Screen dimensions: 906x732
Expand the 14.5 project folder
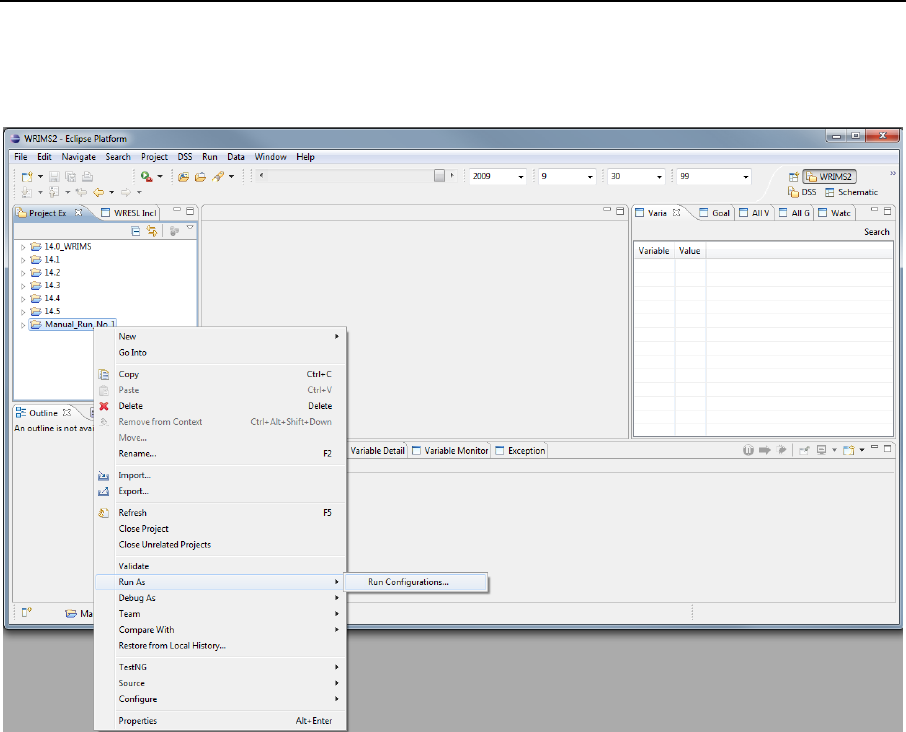tap(23, 312)
